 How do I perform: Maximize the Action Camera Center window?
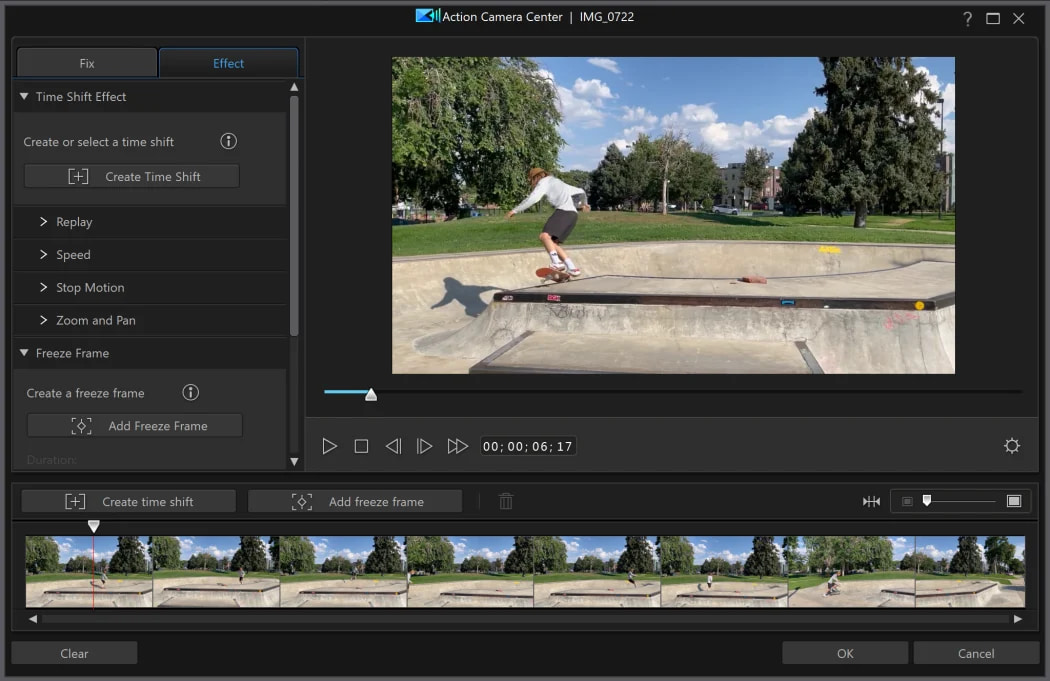tap(993, 19)
